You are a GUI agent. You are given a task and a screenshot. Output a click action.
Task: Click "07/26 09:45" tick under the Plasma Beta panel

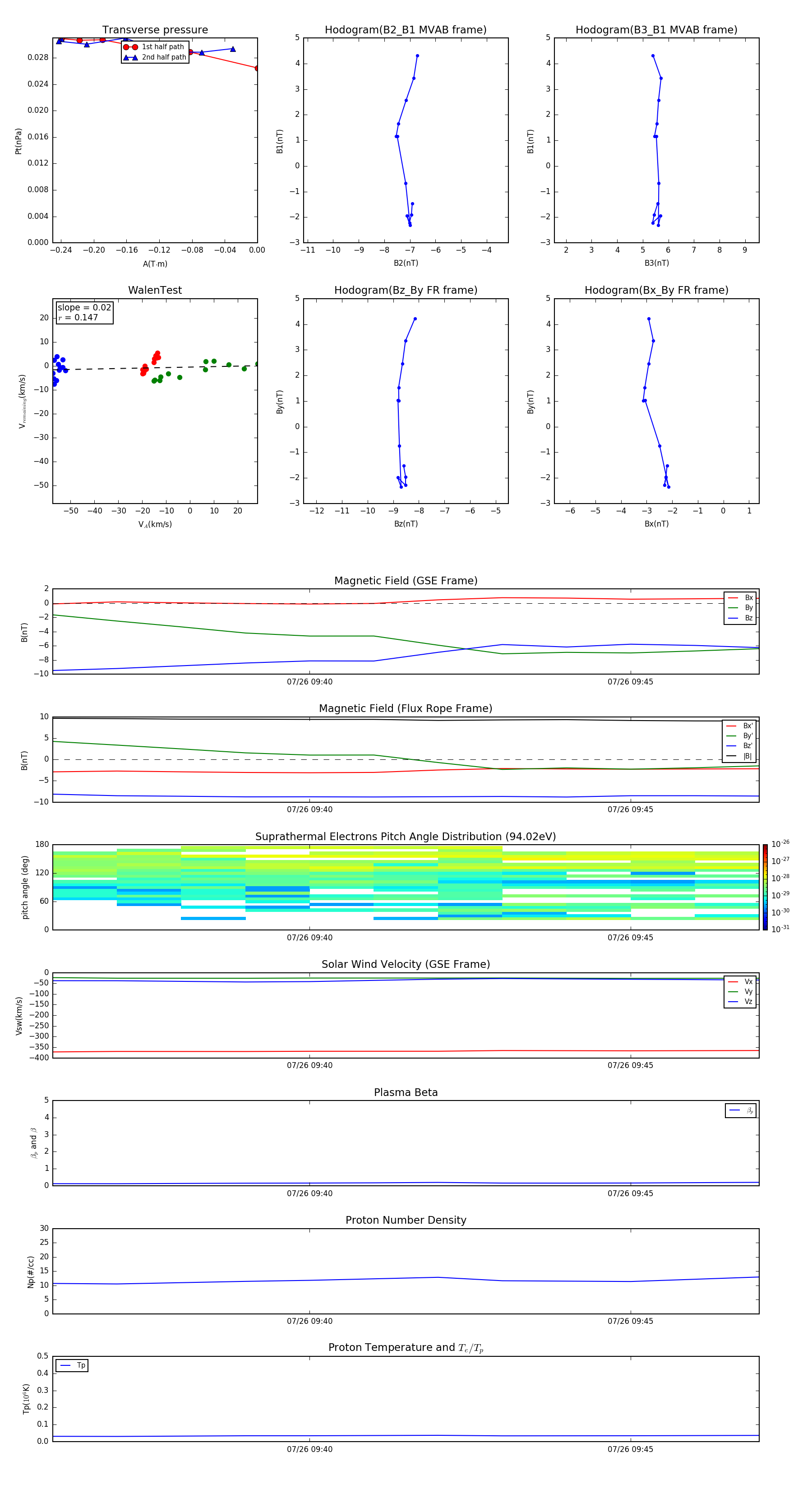[x=631, y=1193]
